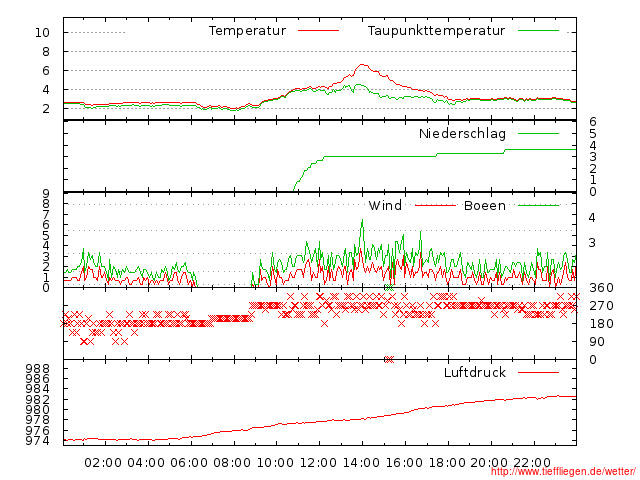This screenshot has height=480, width=640.
Task: Click the 988 pressure axis label
Action: (38, 368)
